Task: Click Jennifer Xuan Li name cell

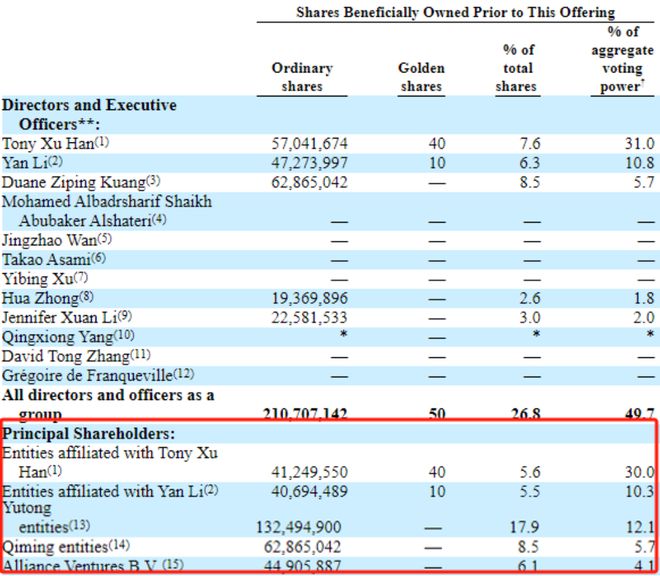Action: click(67, 317)
